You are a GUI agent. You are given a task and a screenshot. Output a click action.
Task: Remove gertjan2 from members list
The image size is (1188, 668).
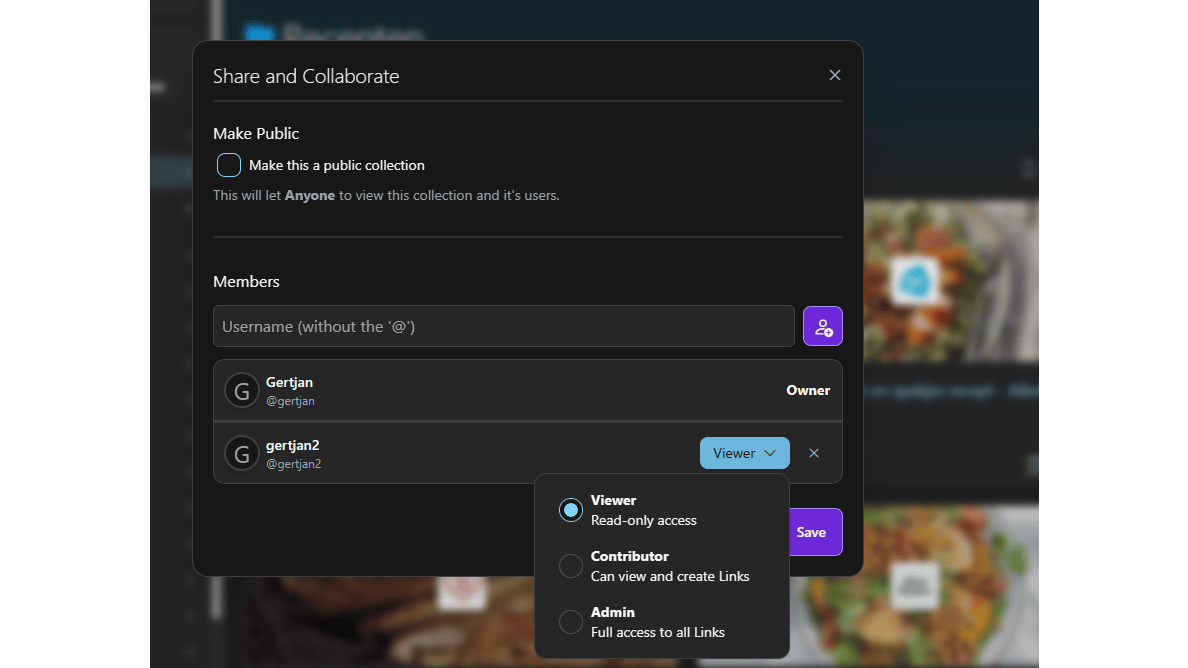[x=814, y=453]
